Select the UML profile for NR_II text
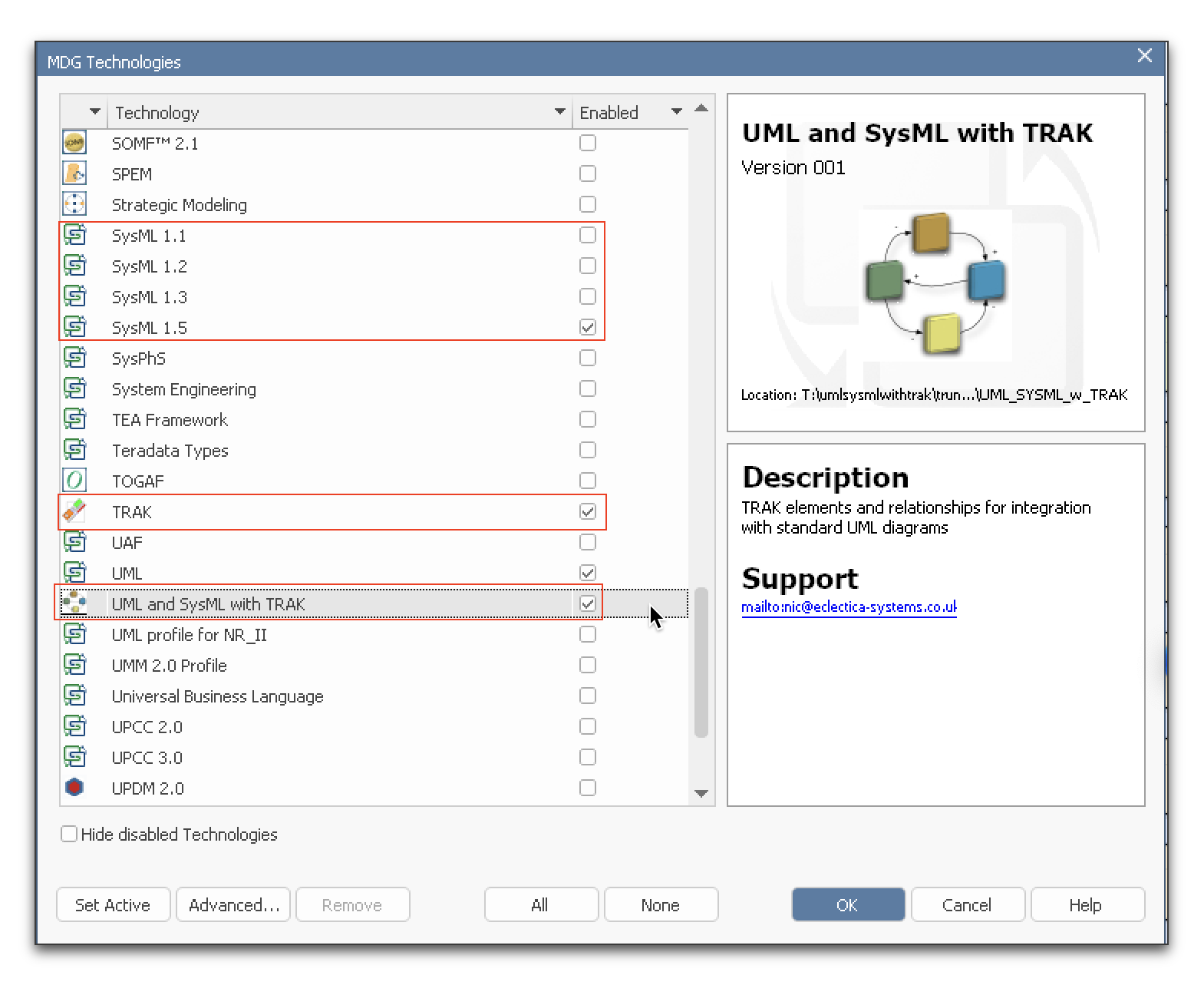 [x=190, y=635]
